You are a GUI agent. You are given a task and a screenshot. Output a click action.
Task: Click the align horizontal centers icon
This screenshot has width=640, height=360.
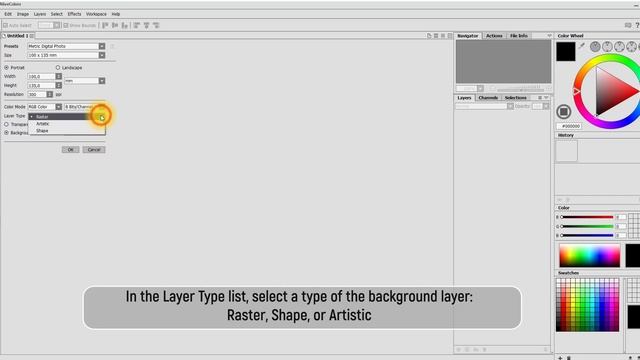point(115,25)
